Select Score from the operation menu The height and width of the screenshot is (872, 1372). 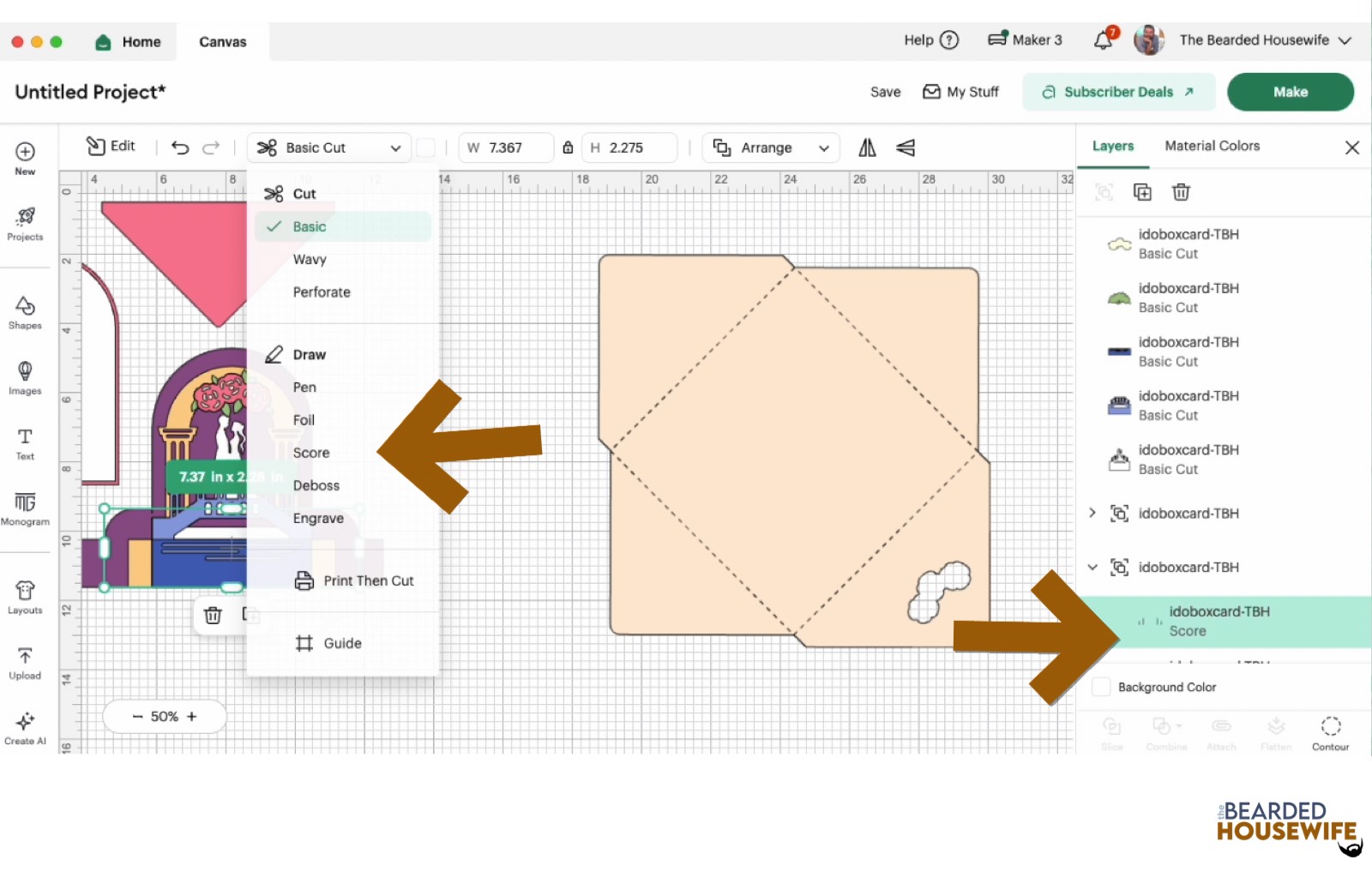[x=311, y=453]
